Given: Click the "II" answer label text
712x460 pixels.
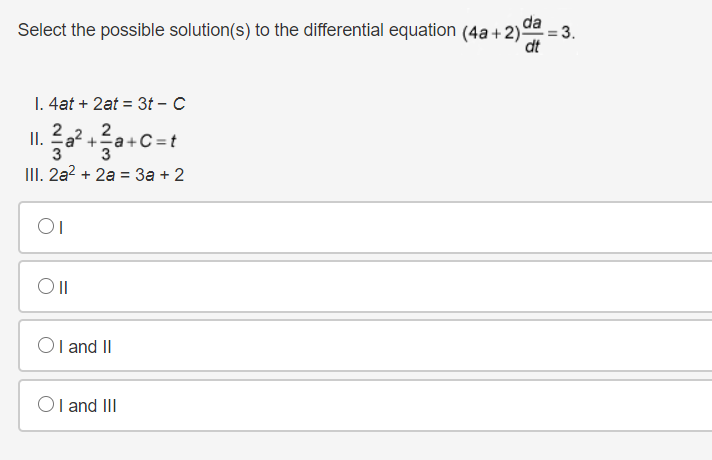Looking at the screenshot, I should [x=62, y=288].
